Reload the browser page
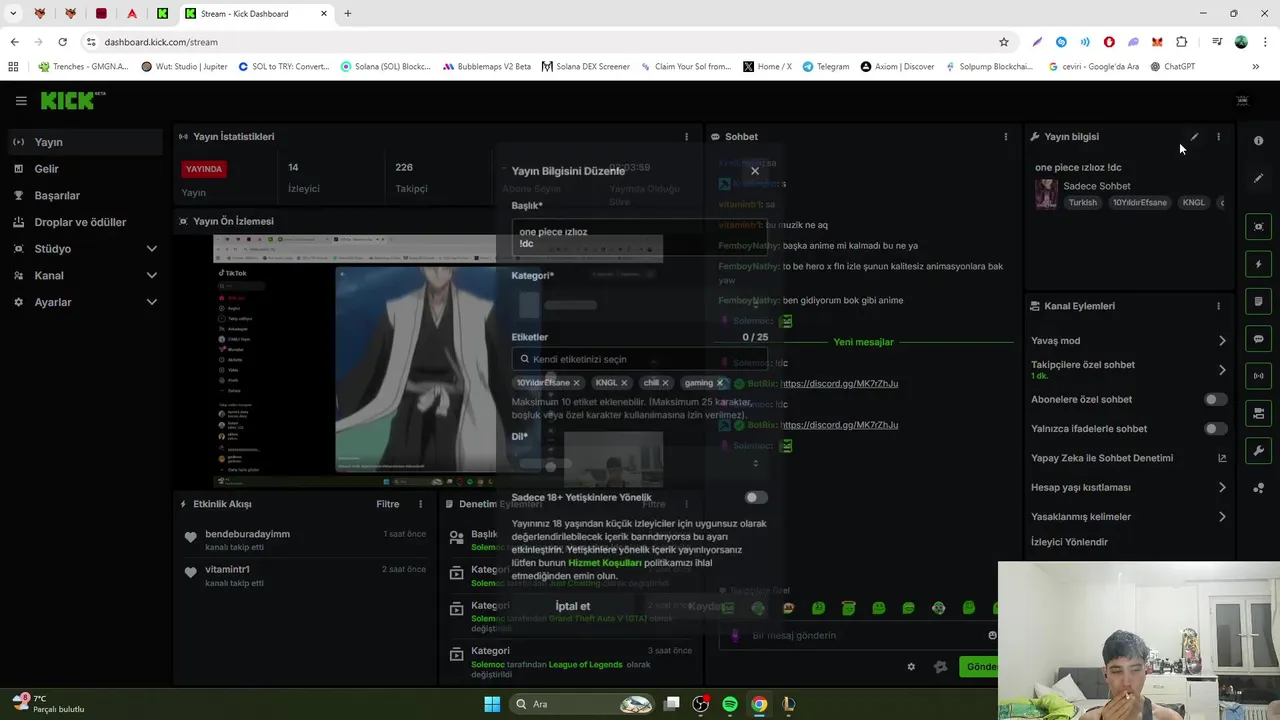Image resolution: width=1280 pixels, height=720 pixels. 62,42
